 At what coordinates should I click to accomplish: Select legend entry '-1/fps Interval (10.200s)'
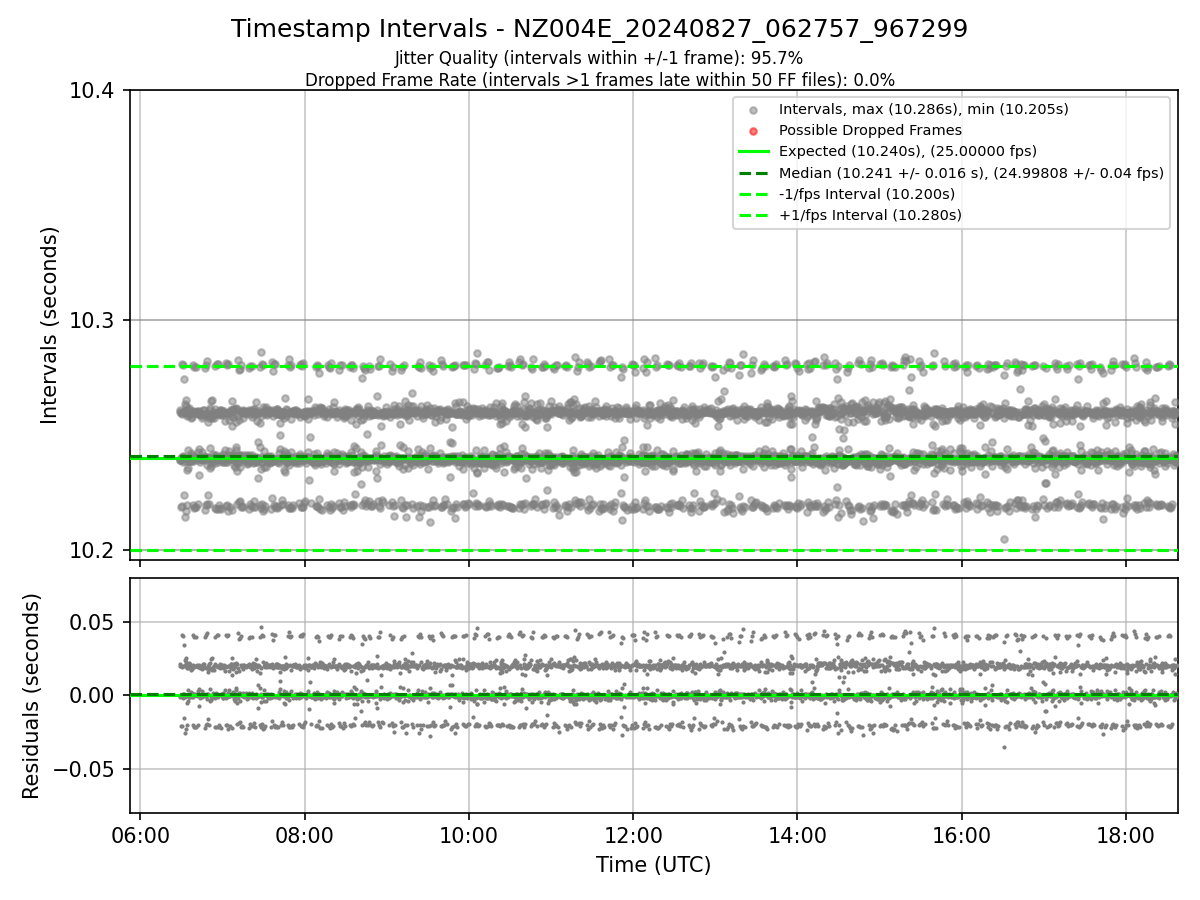(867, 193)
